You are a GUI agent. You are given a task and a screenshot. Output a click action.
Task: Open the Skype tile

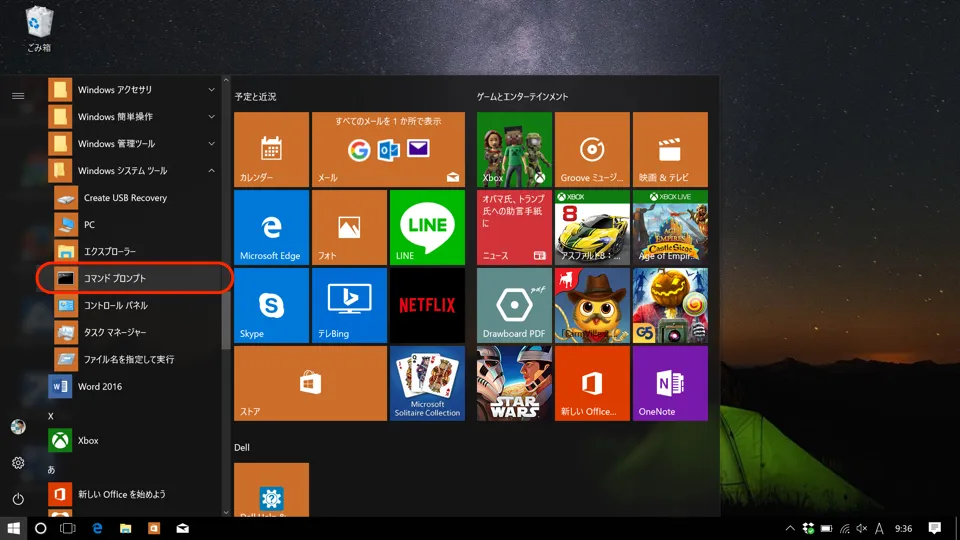pyautogui.click(x=271, y=306)
